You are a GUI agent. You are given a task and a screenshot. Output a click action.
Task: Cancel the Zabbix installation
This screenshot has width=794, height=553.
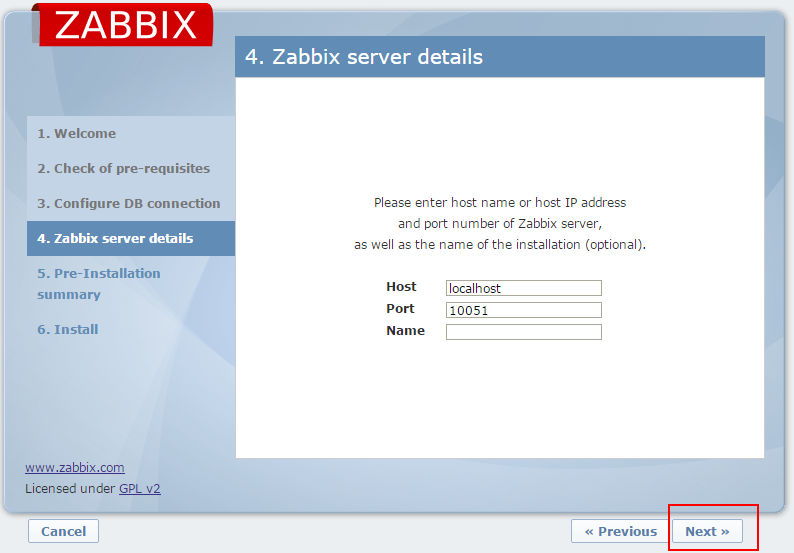63,531
